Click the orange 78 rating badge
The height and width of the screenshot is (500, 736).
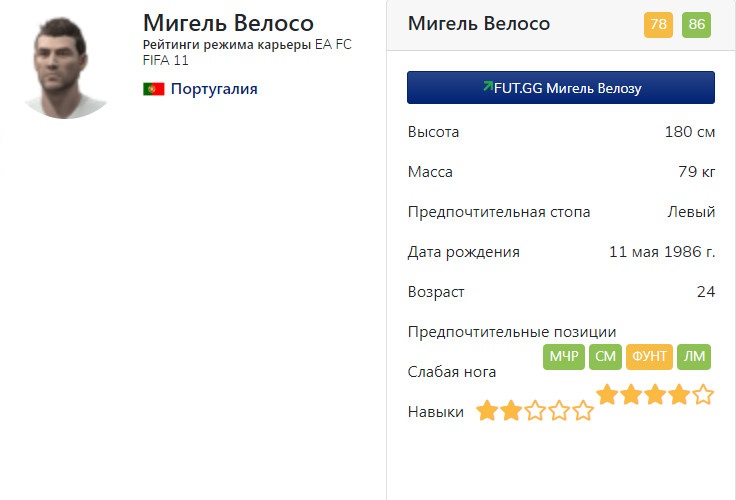[659, 25]
